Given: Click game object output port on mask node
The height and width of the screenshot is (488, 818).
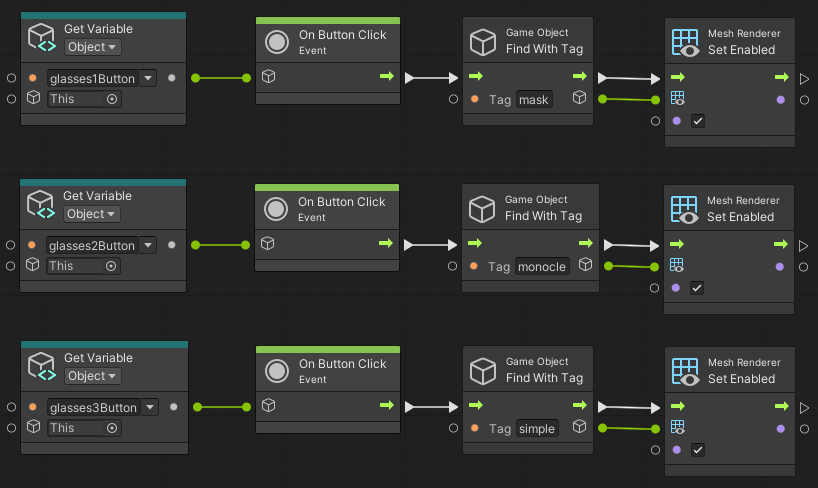Looking at the screenshot, I should coord(580,98).
